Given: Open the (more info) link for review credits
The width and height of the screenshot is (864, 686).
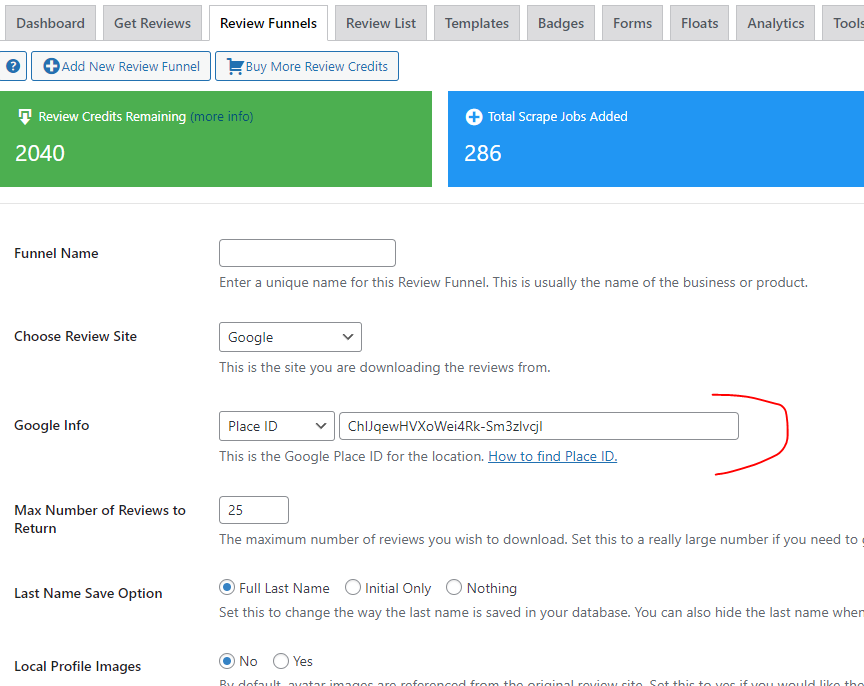Looking at the screenshot, I should (222, 117).
